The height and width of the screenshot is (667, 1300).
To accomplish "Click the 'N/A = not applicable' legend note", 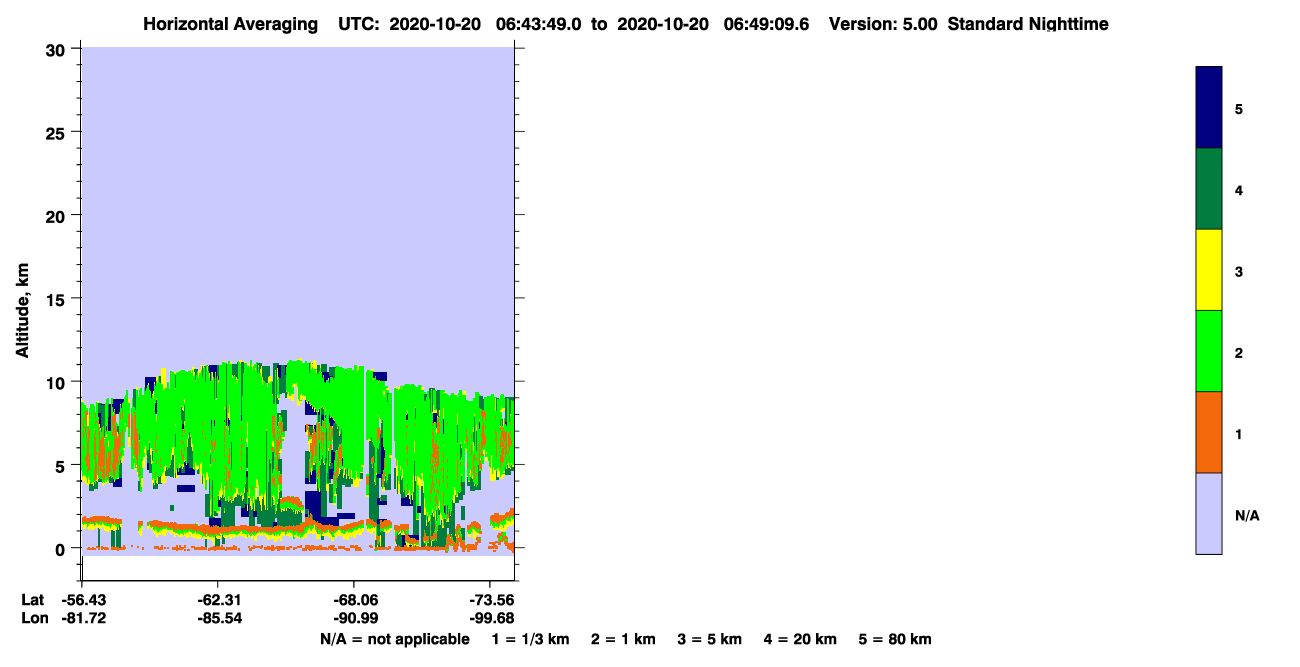I will [x=394, y=639].
